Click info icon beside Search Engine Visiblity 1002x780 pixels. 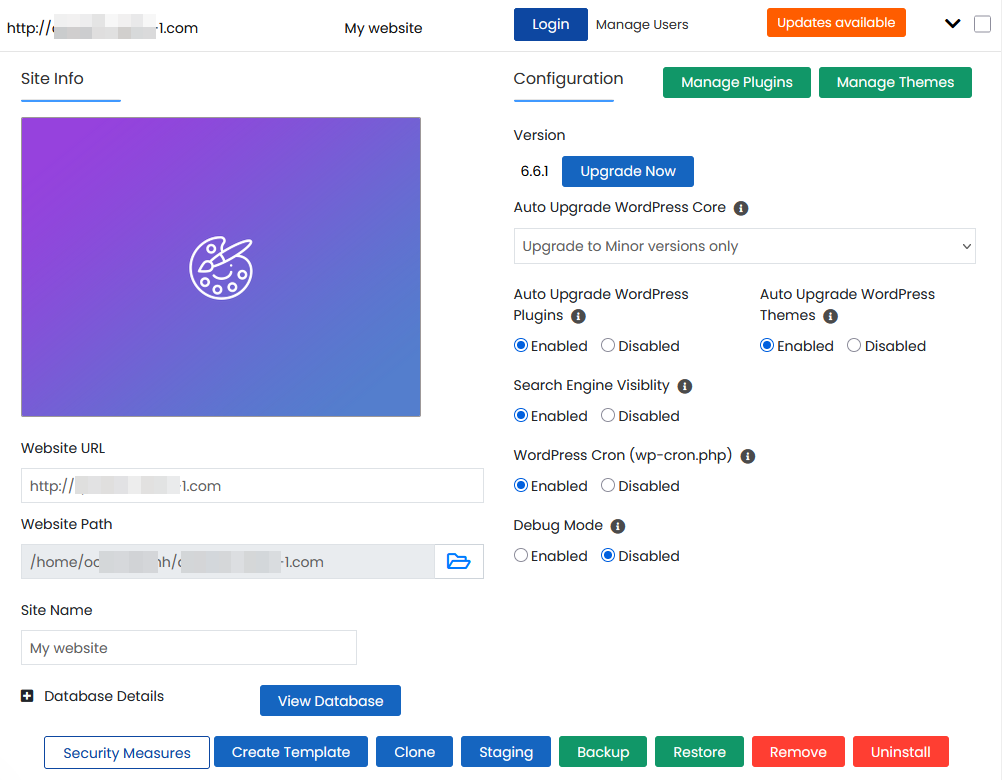coord(684,386)
